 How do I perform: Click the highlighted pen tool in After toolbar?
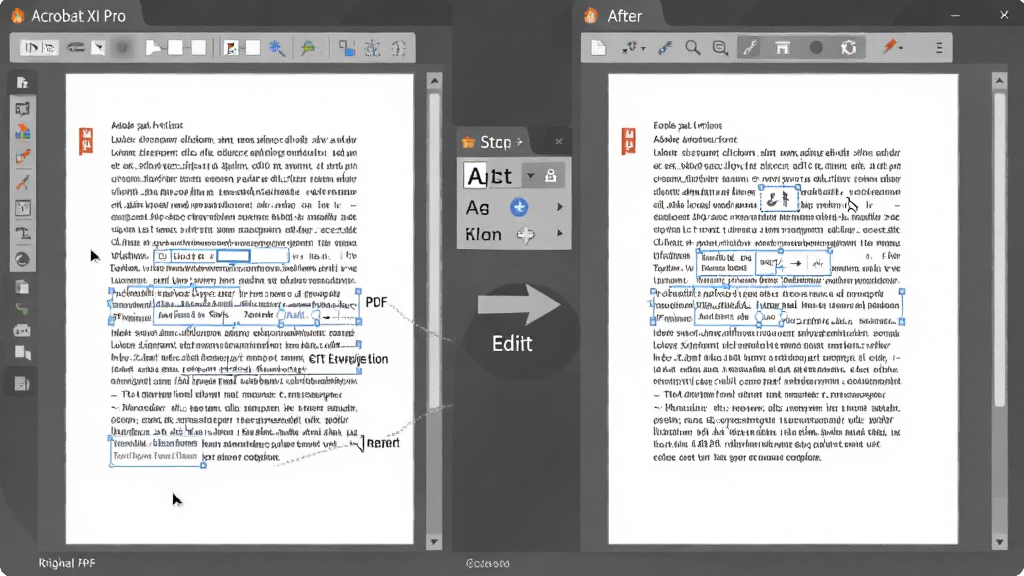pyautogui.click(x=750, y=48)
